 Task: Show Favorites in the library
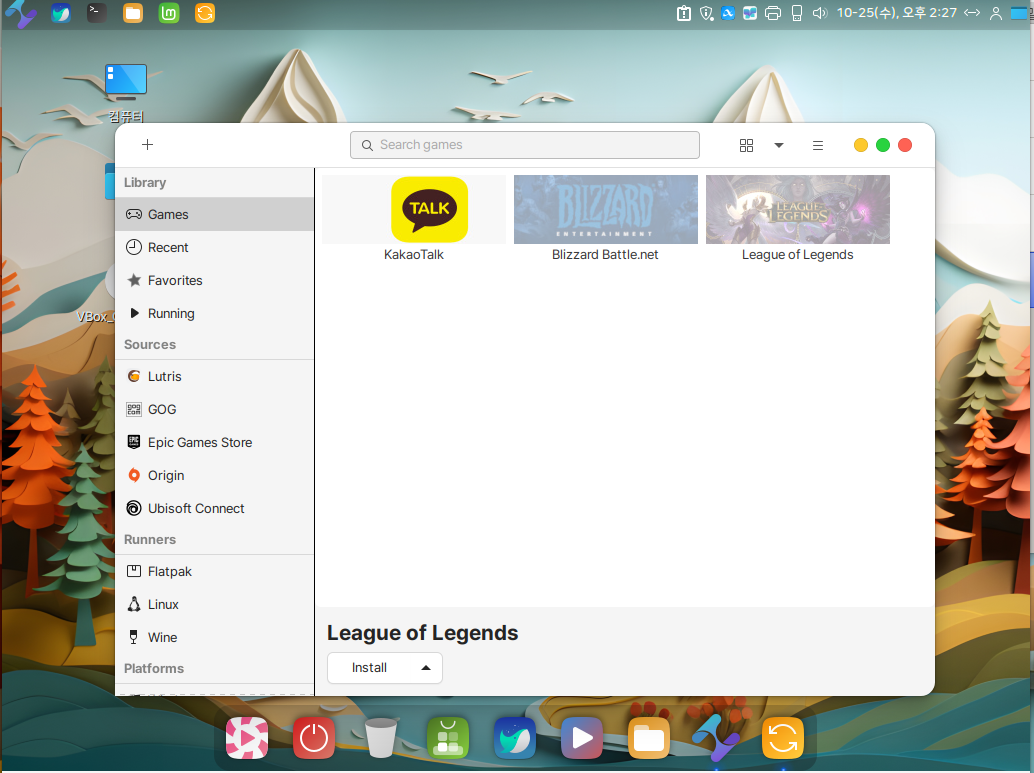click(174, 281)
